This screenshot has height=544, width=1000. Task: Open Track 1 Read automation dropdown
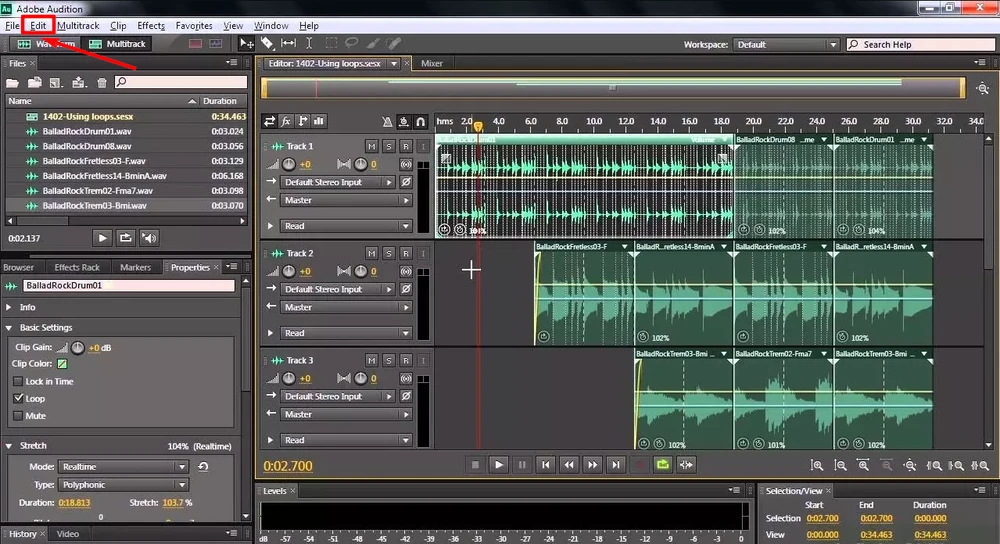click(x=346, y=226)
